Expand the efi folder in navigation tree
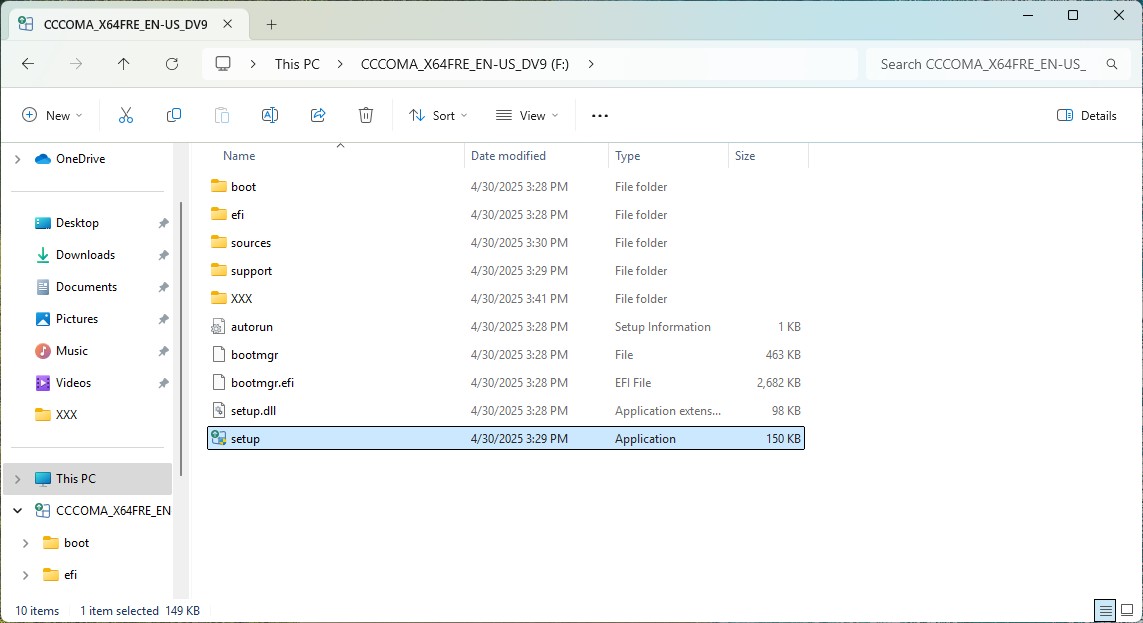This screenshot has height=623, width=1143. (x=26, y=575)
